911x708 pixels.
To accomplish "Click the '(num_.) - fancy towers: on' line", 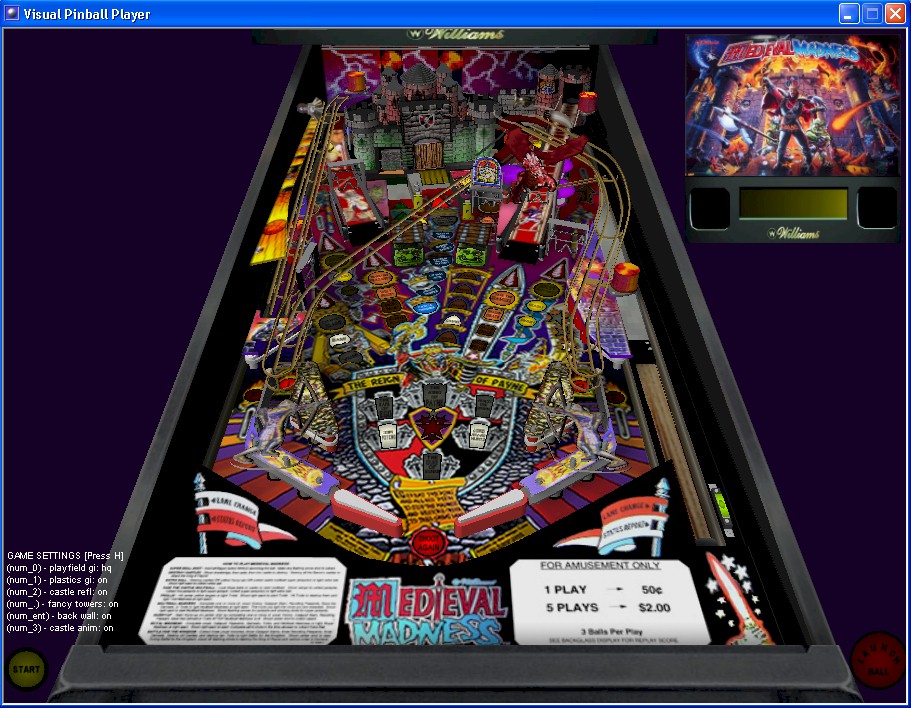I will [62, 604].
